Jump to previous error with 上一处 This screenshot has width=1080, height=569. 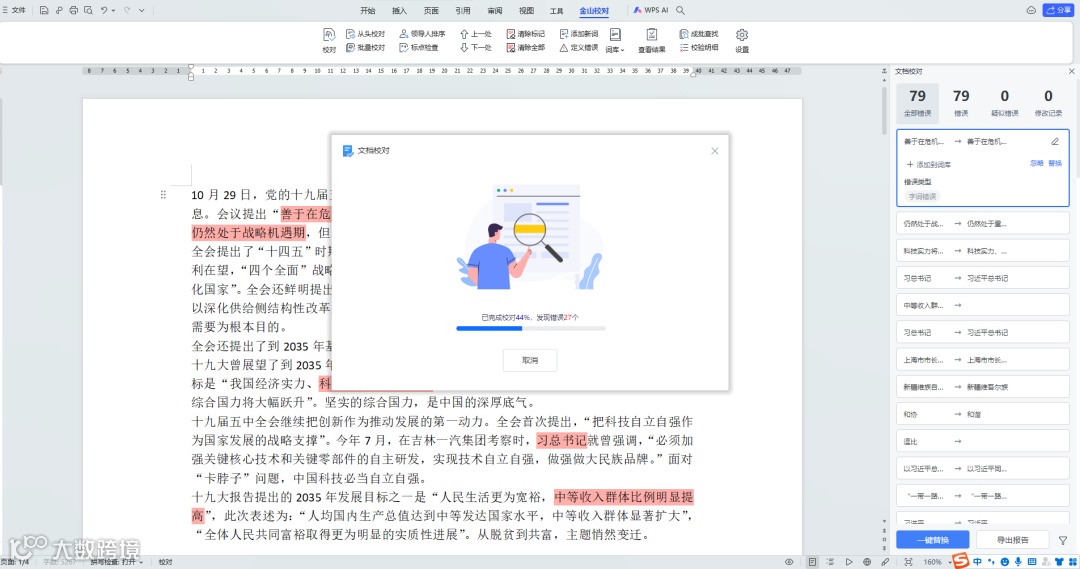(x=475, y=34)
